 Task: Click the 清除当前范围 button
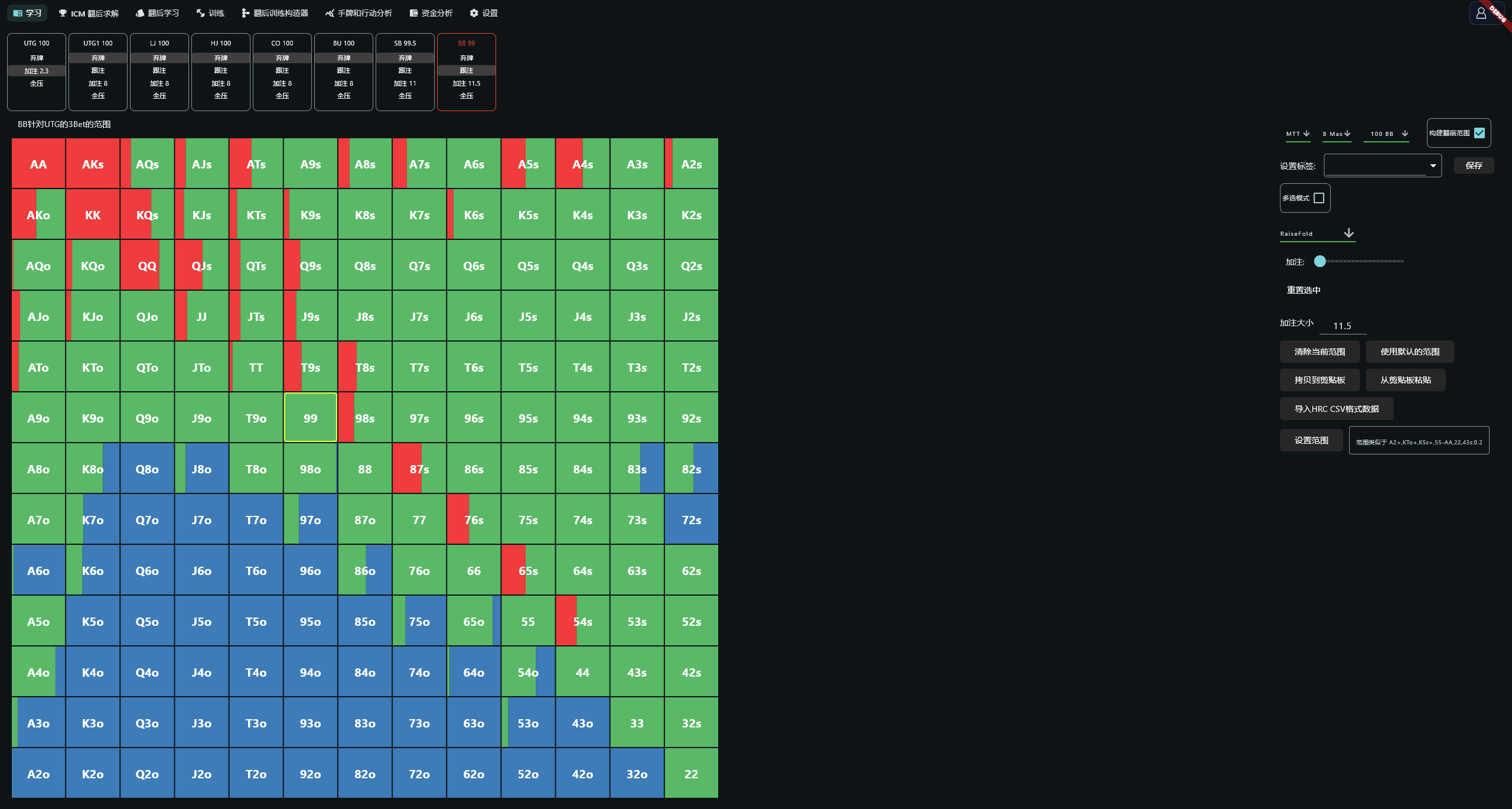coord(1319,352)
